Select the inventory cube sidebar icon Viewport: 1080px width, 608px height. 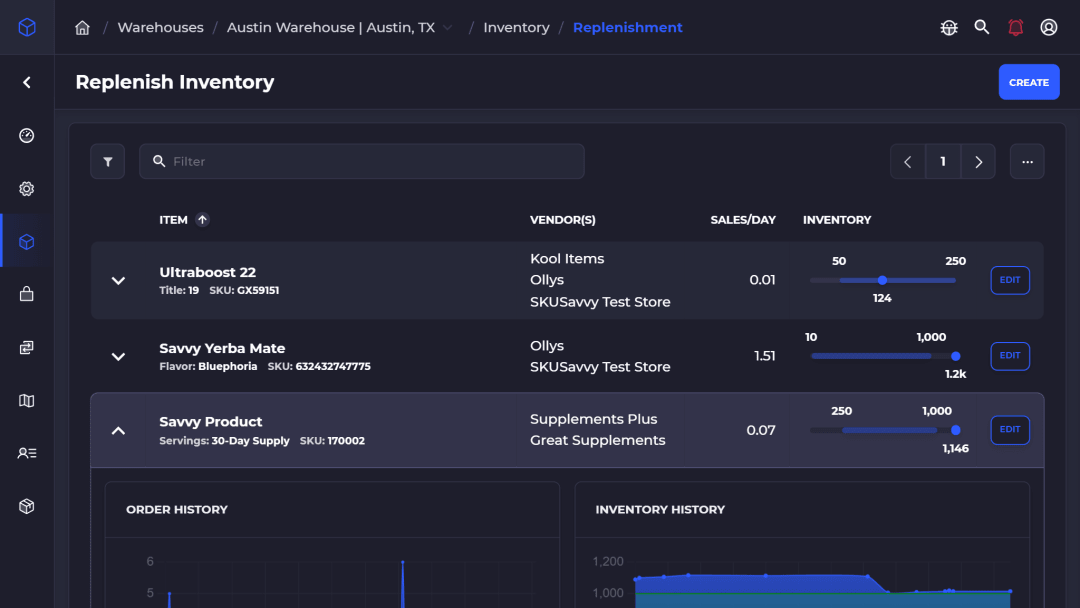(27, 242)
